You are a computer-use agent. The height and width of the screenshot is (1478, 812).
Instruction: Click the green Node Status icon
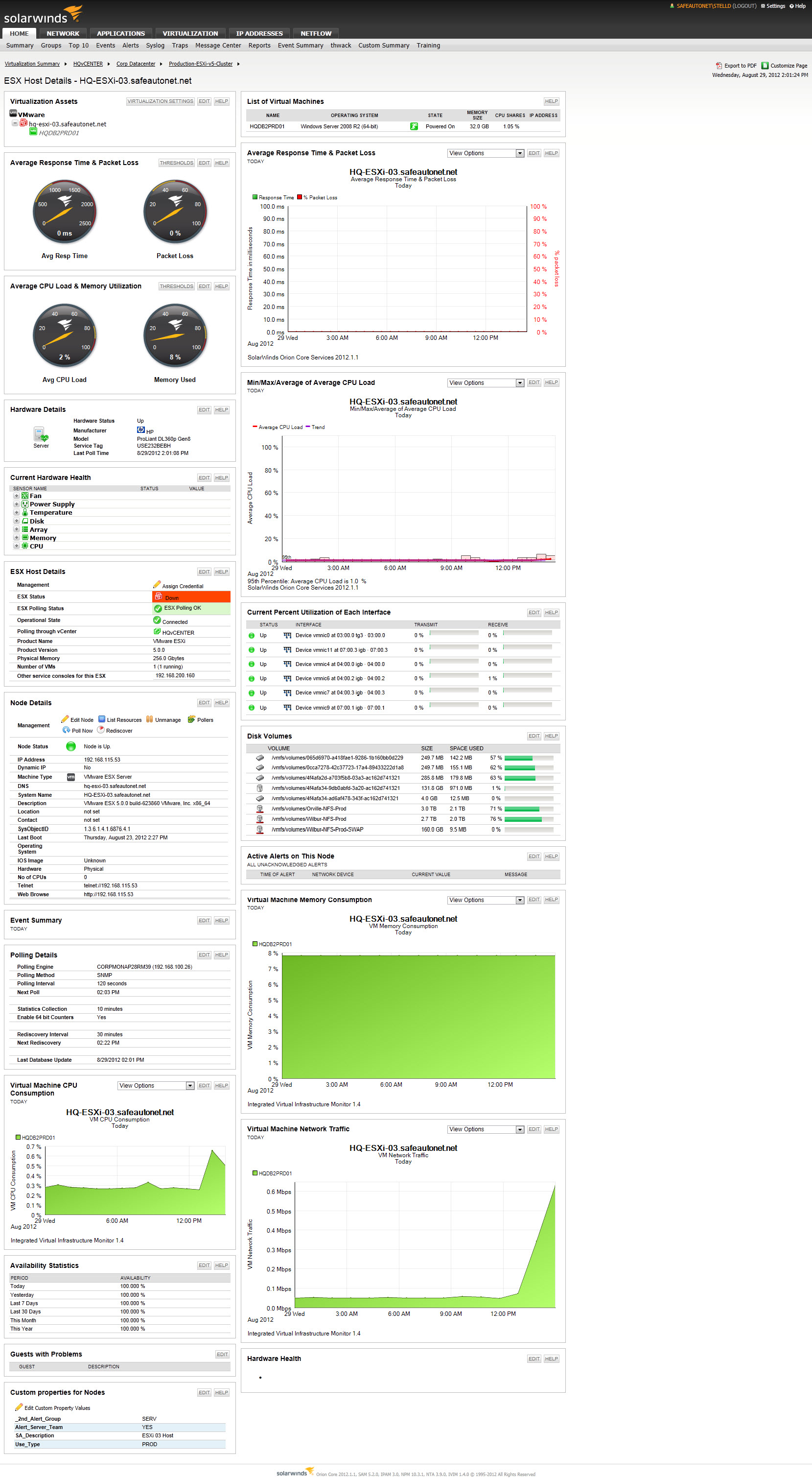coord(70,746)
